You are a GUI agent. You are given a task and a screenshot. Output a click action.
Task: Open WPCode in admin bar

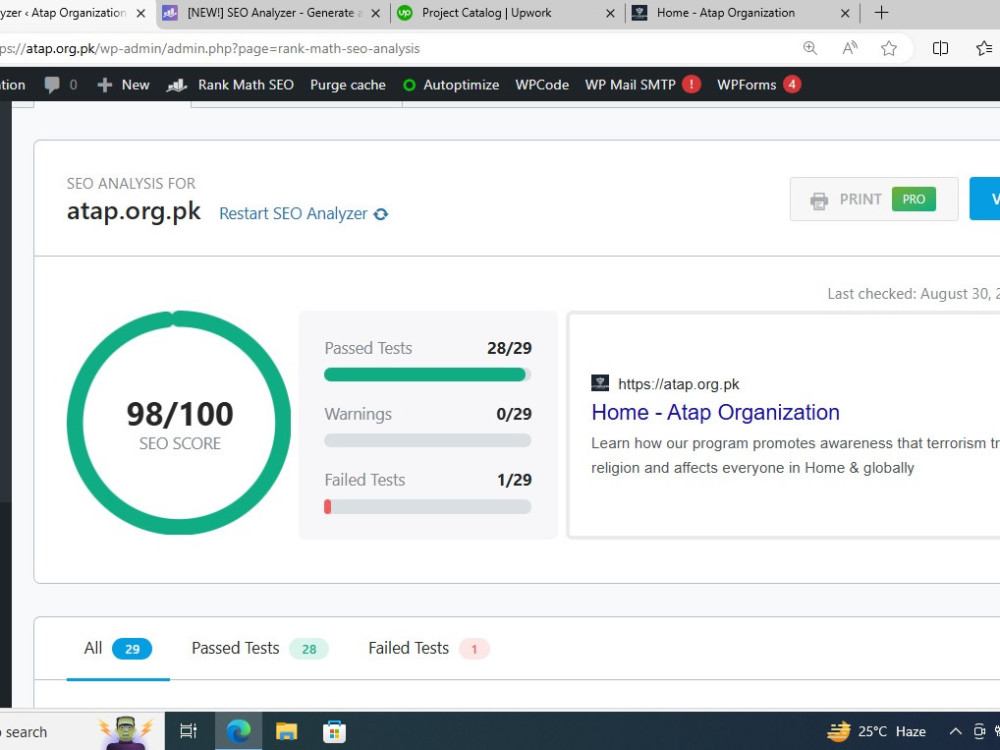tap(542, 85)
